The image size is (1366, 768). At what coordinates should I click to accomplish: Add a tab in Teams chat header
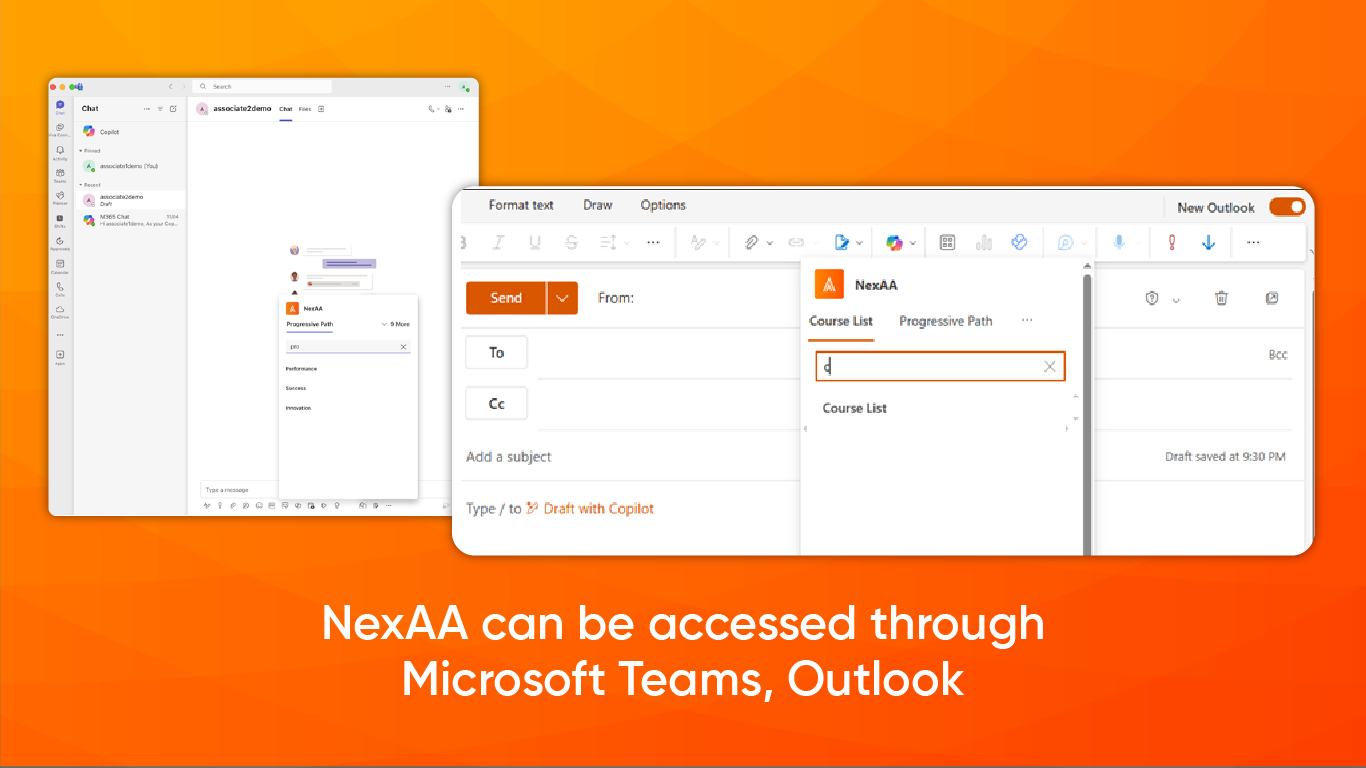(x=321, y=109)
